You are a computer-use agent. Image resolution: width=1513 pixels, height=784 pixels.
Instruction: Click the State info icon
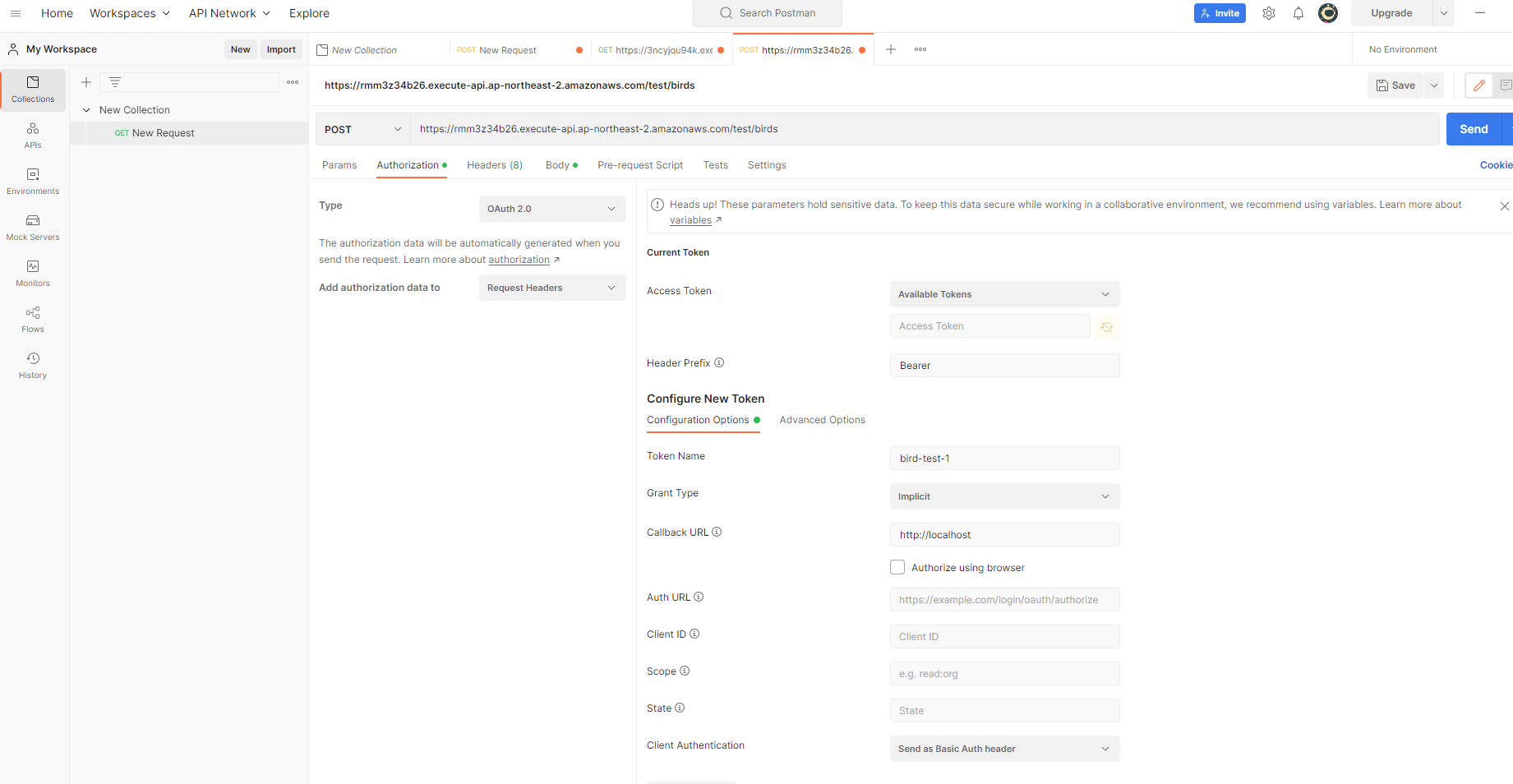tap(680, 708)
